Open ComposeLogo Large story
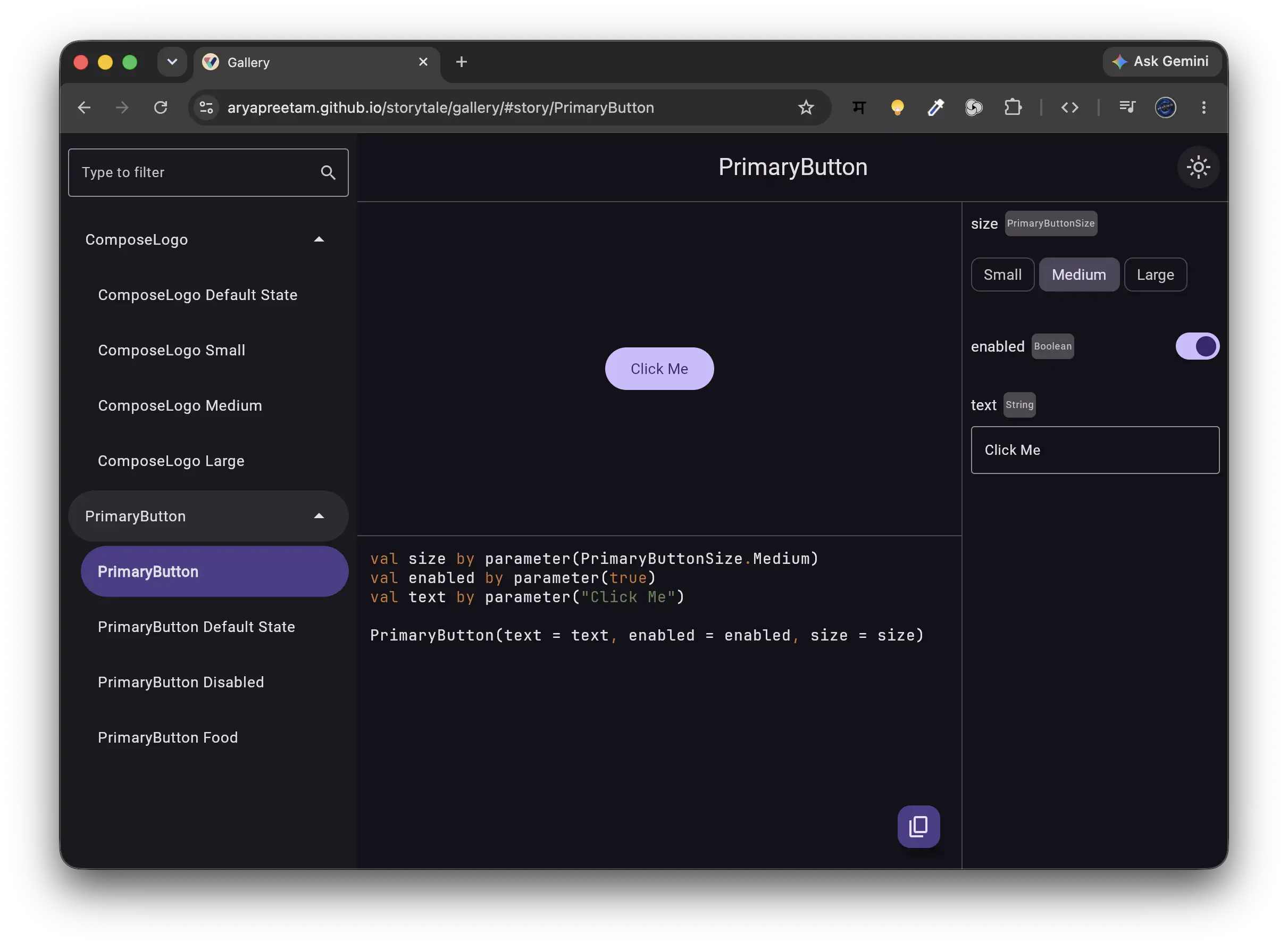This screenshot has width=1288, height=948. [x=214, y=461]
